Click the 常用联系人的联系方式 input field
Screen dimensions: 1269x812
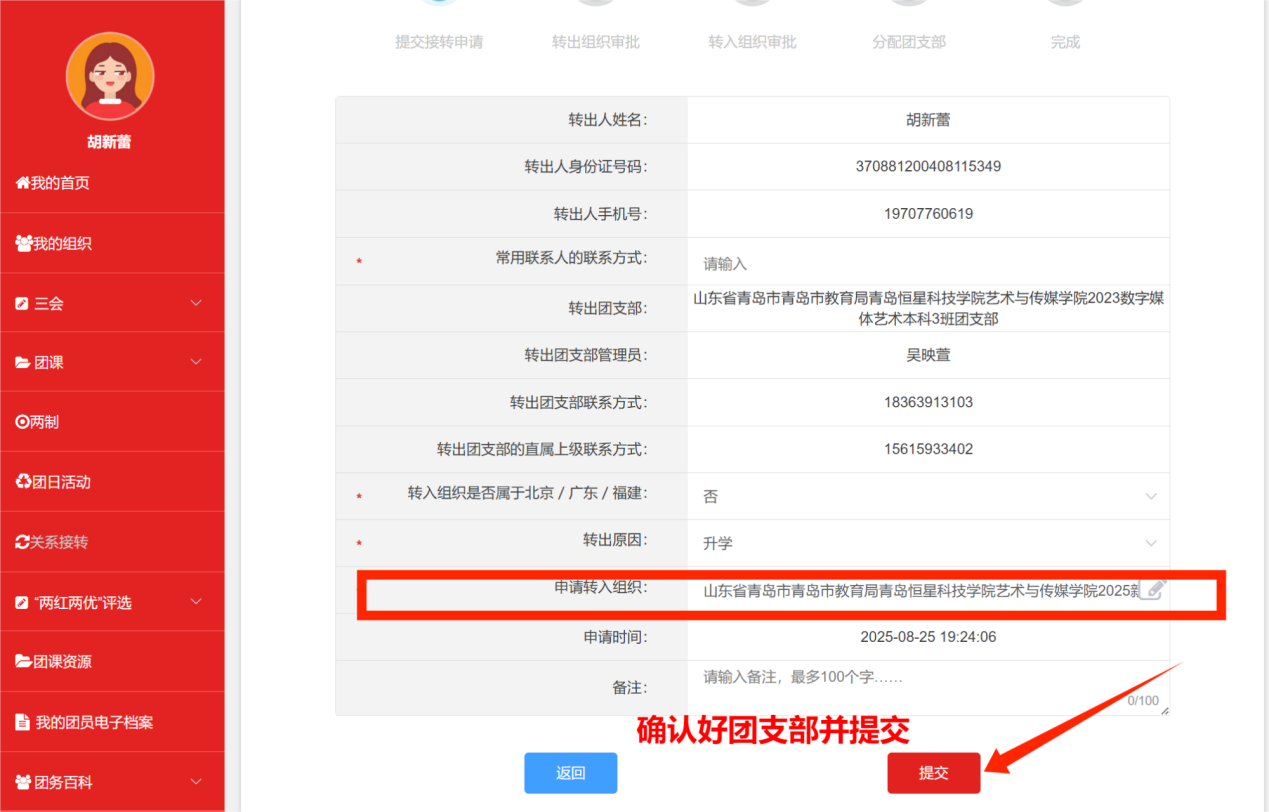[927, 264]
